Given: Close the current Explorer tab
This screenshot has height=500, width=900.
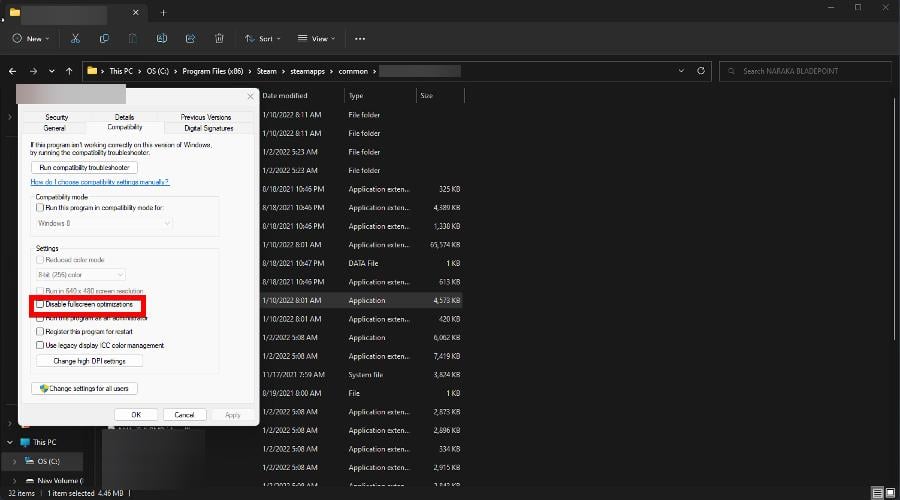Looking at the screenshot, I should click(x=135, y=12).
